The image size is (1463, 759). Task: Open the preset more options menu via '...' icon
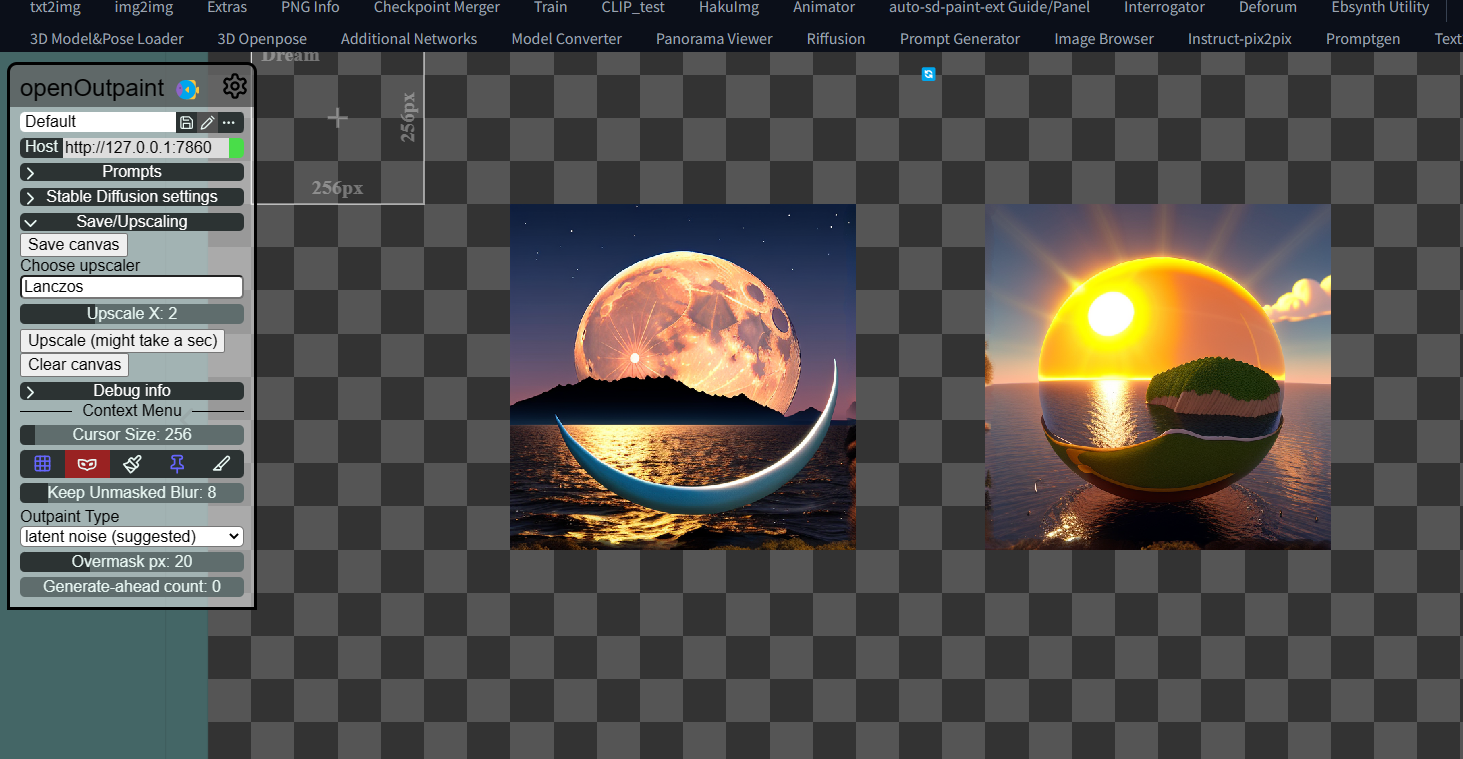coord(228,121)
